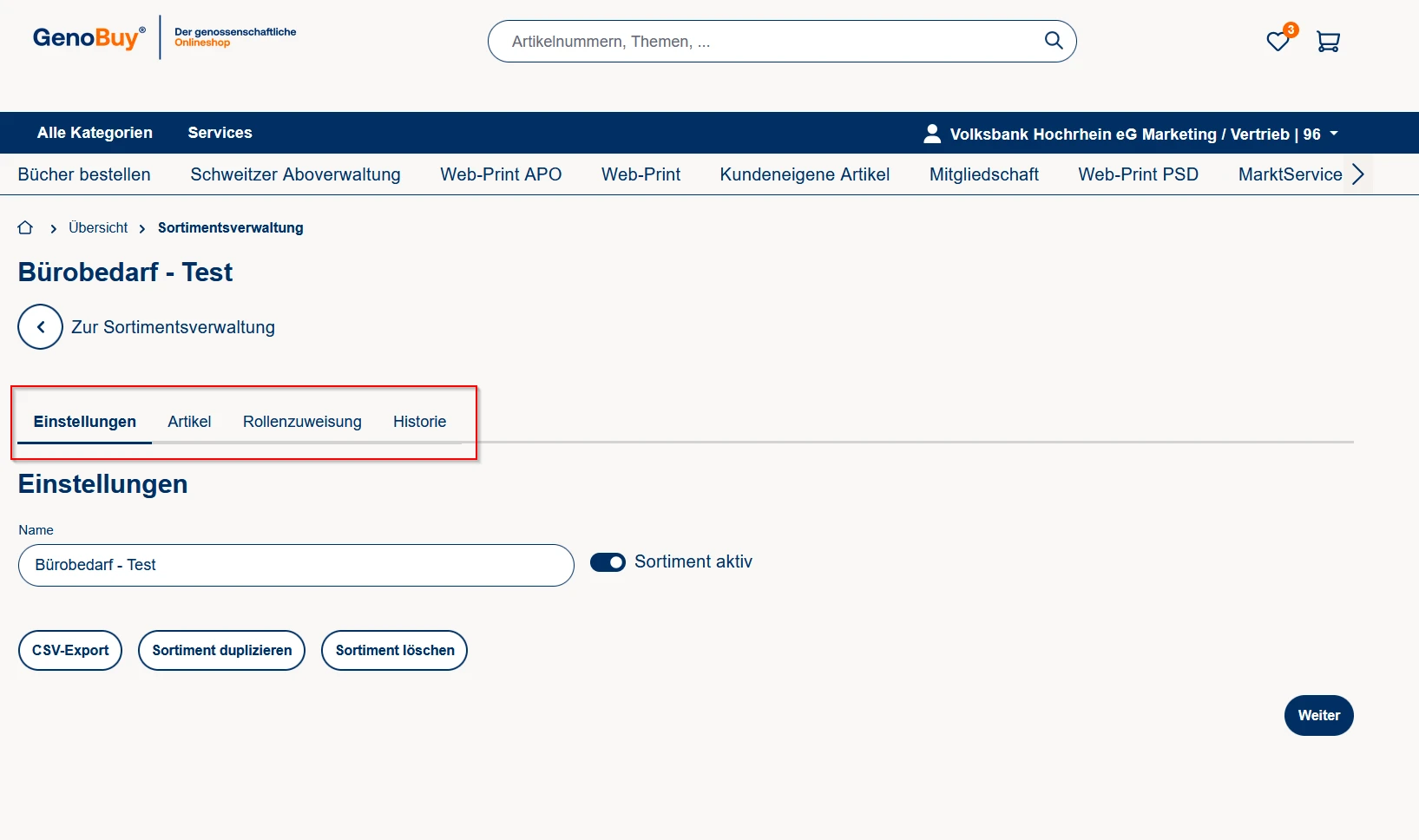
Task: Open the Services menu
Action: (x=220, y=133)
